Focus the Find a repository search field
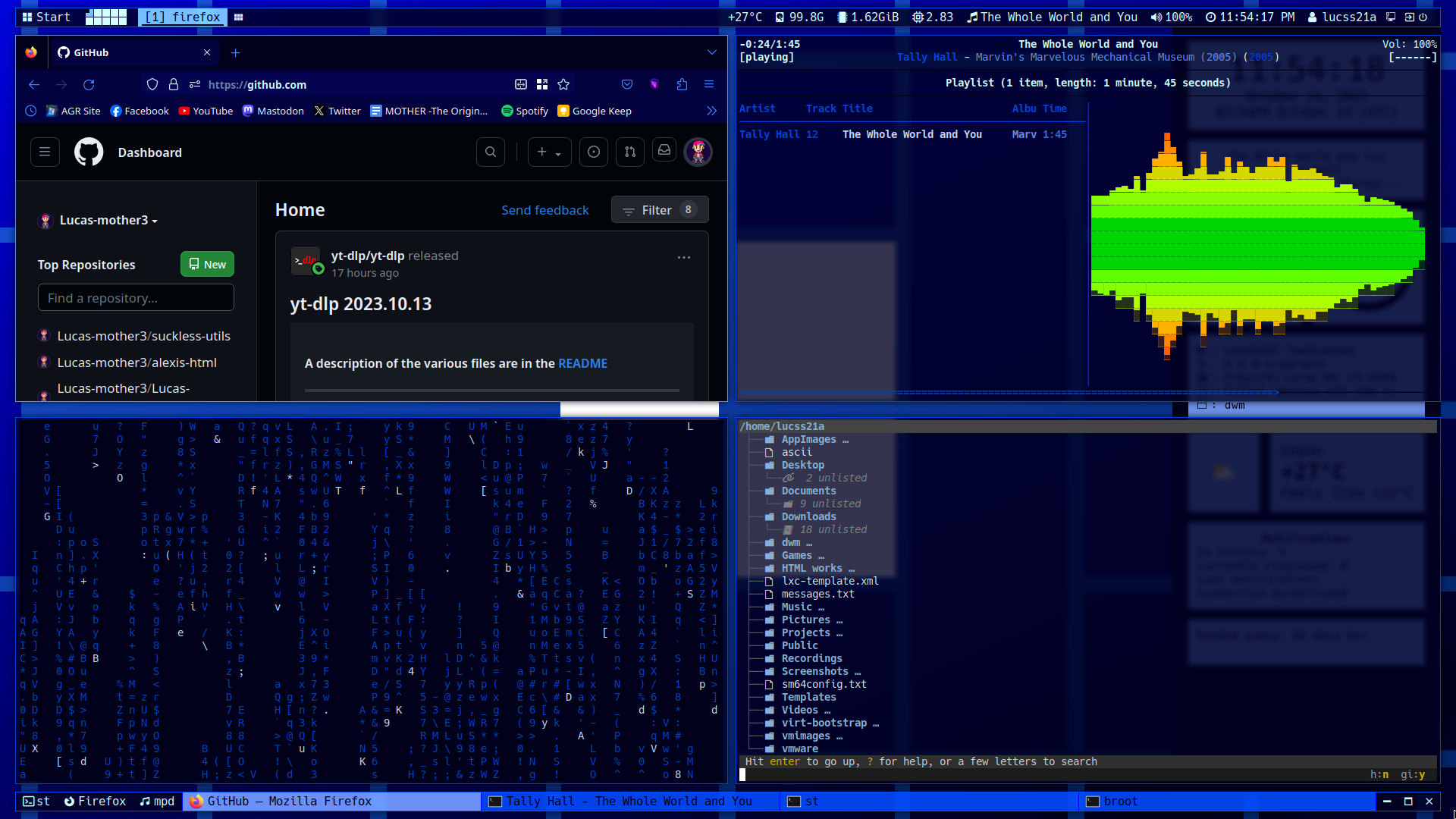This screenshot has width=1456, height=819. tap(136, 298)
